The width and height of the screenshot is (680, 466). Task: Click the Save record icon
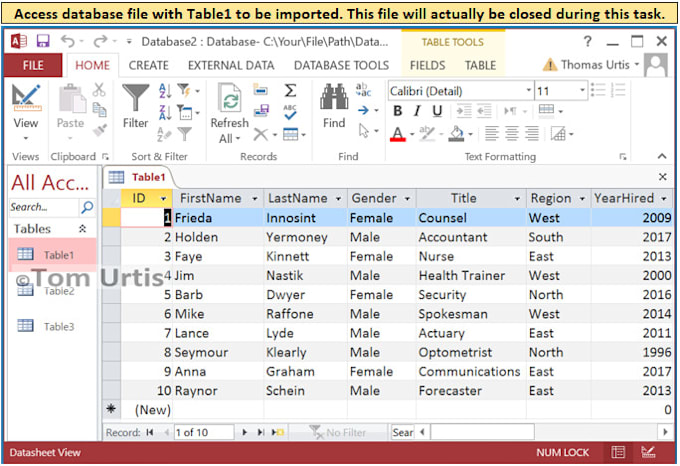click(x=262, y=111)
